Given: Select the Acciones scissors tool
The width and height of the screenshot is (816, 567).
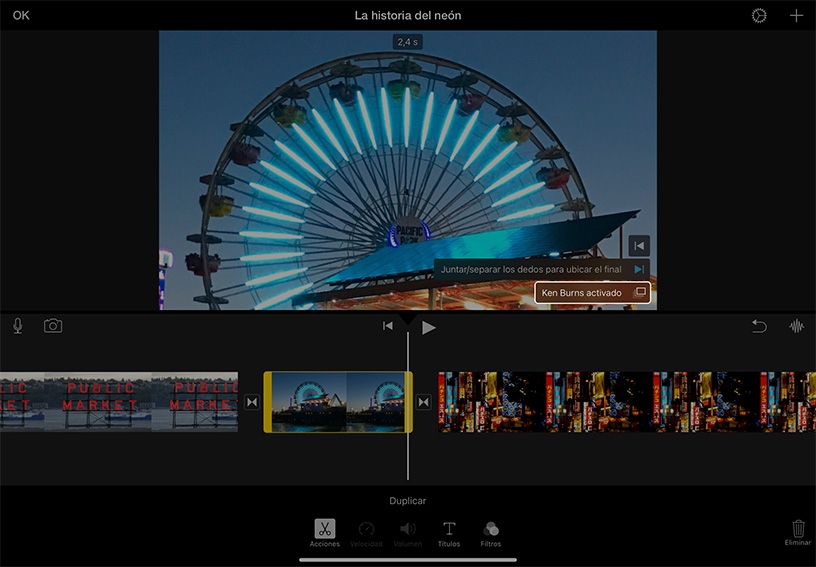Looking at the screenshot, I should click(x=325, y=533).
